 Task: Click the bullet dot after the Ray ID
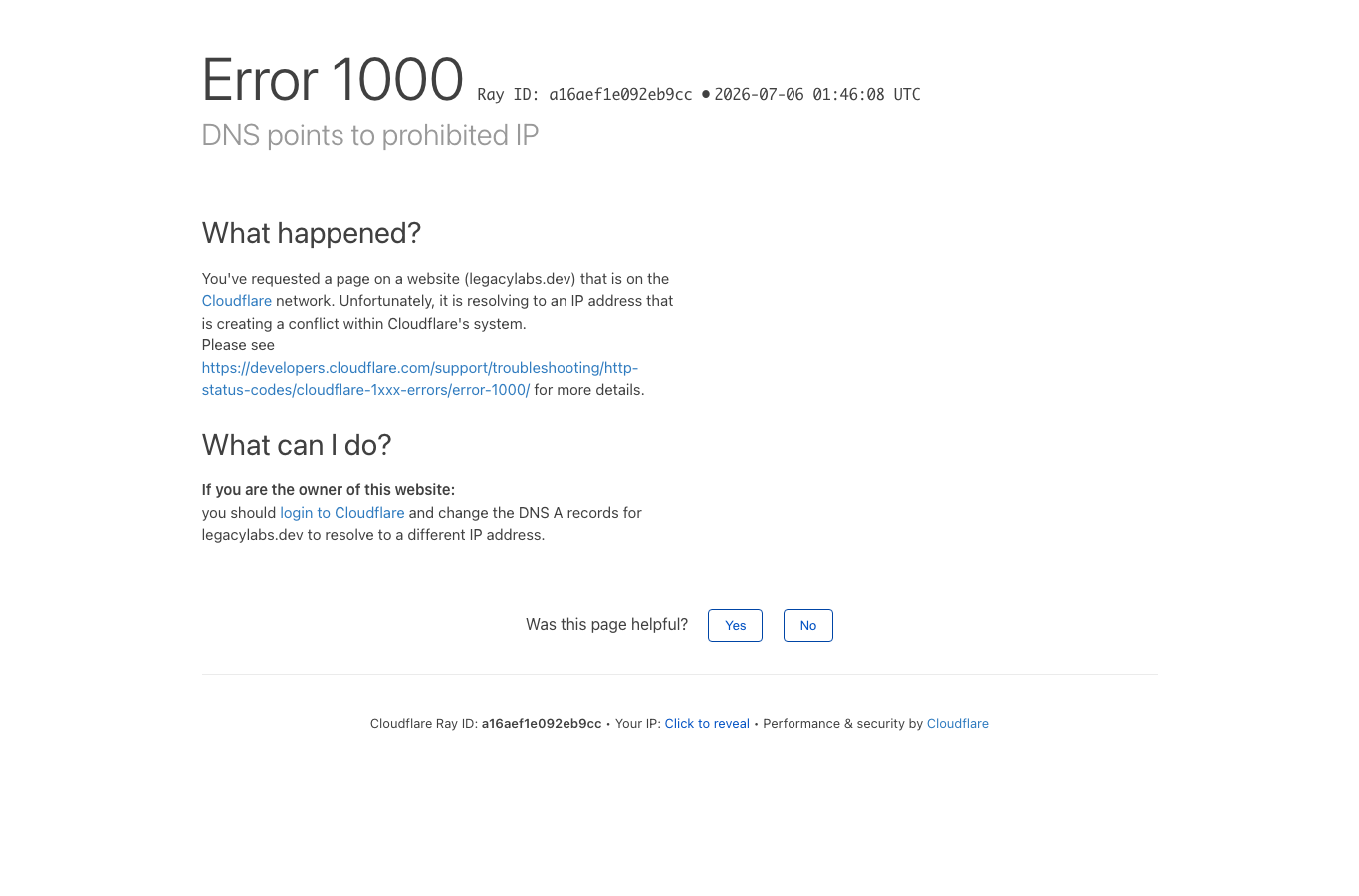pos(705,94)
